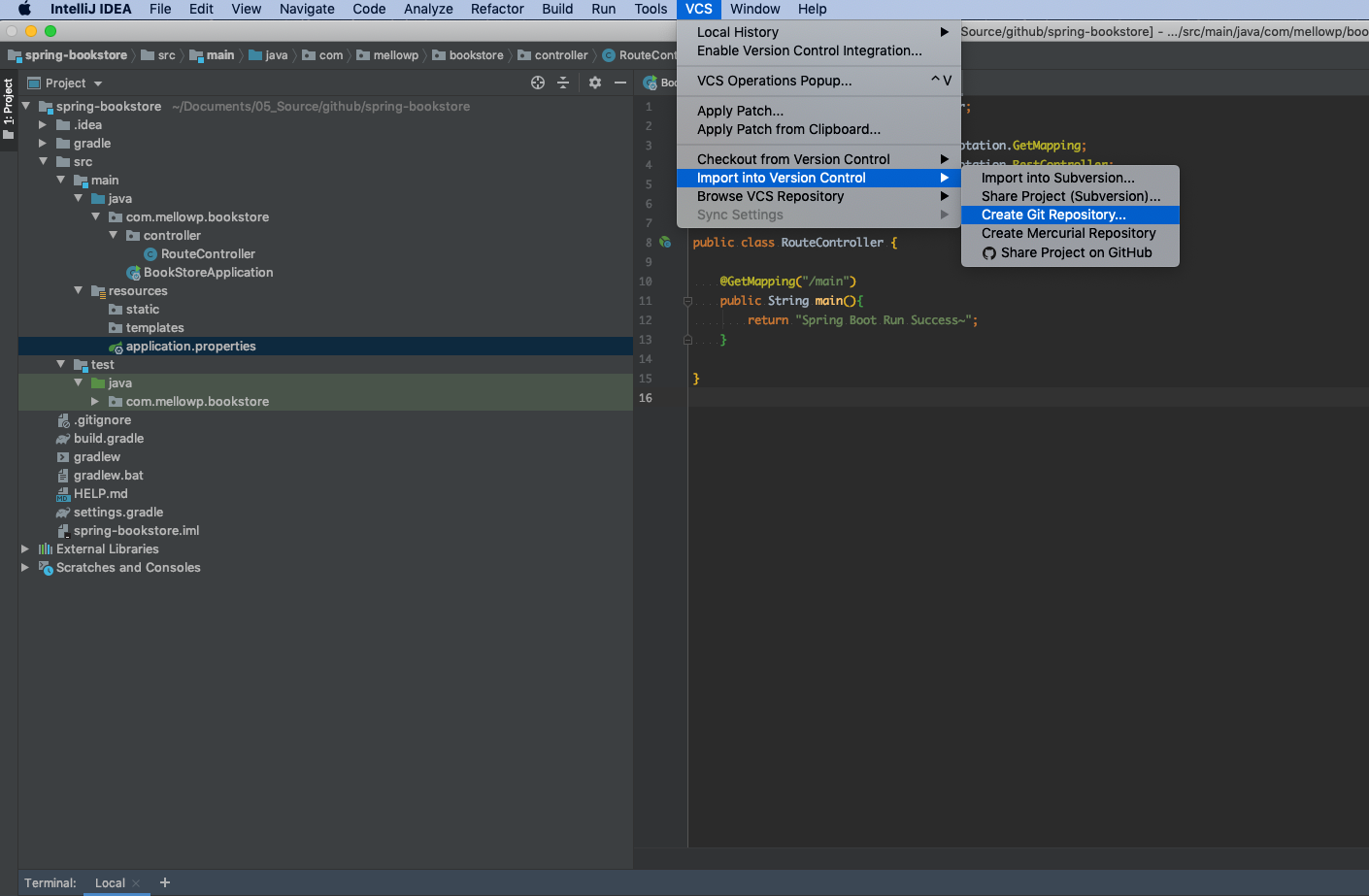The height and width of the screenshot is (896, 1369).
Task: Click the spring-bookstore.iml file icon
Action: tap(63, 531)
